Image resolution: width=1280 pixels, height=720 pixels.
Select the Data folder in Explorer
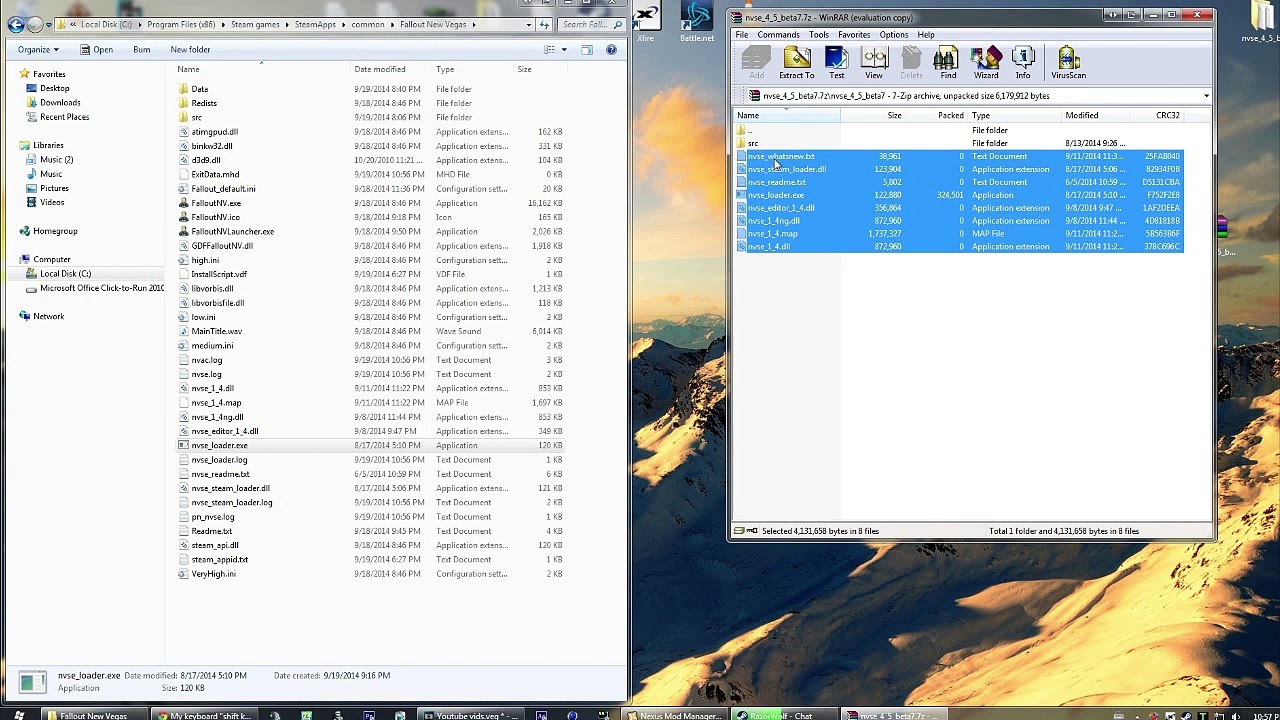(x=199, y=88)
